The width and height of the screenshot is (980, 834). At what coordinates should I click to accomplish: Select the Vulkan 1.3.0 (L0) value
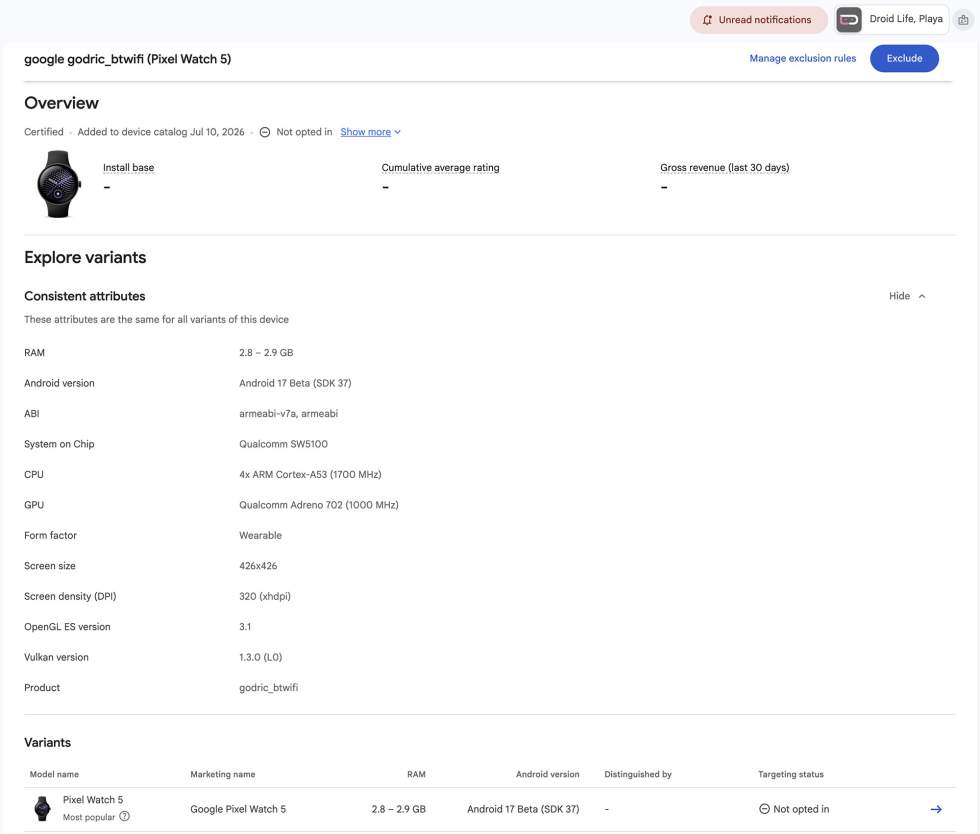point(260,657)
